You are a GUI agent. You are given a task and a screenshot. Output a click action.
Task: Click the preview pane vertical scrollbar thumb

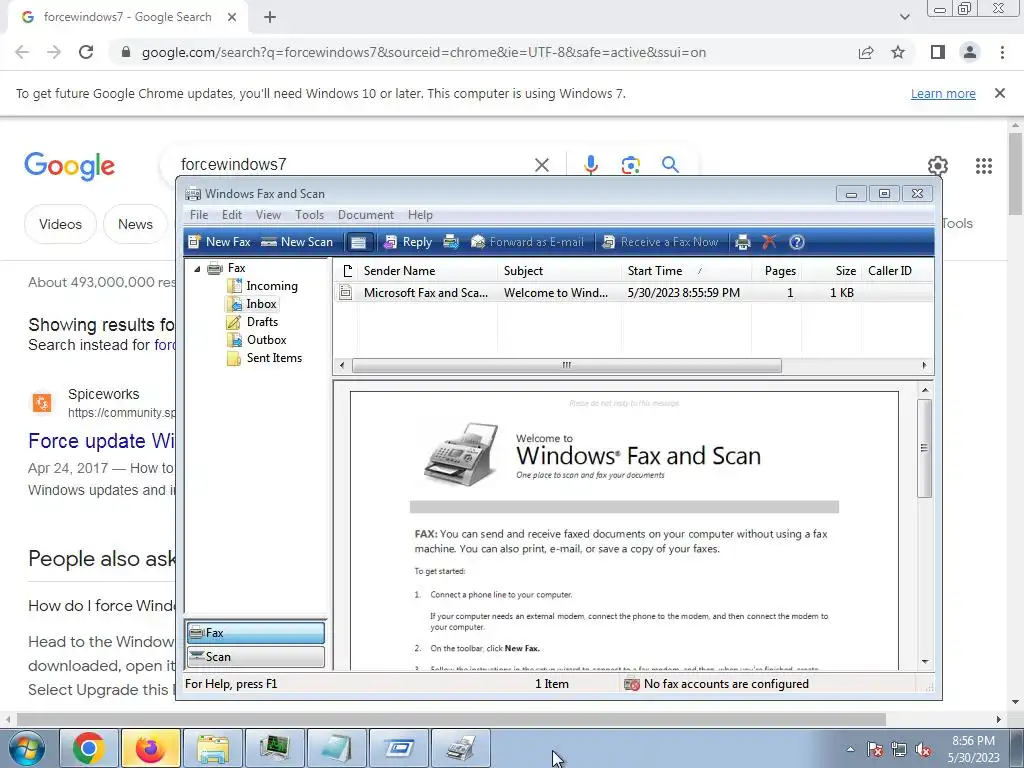924,448
